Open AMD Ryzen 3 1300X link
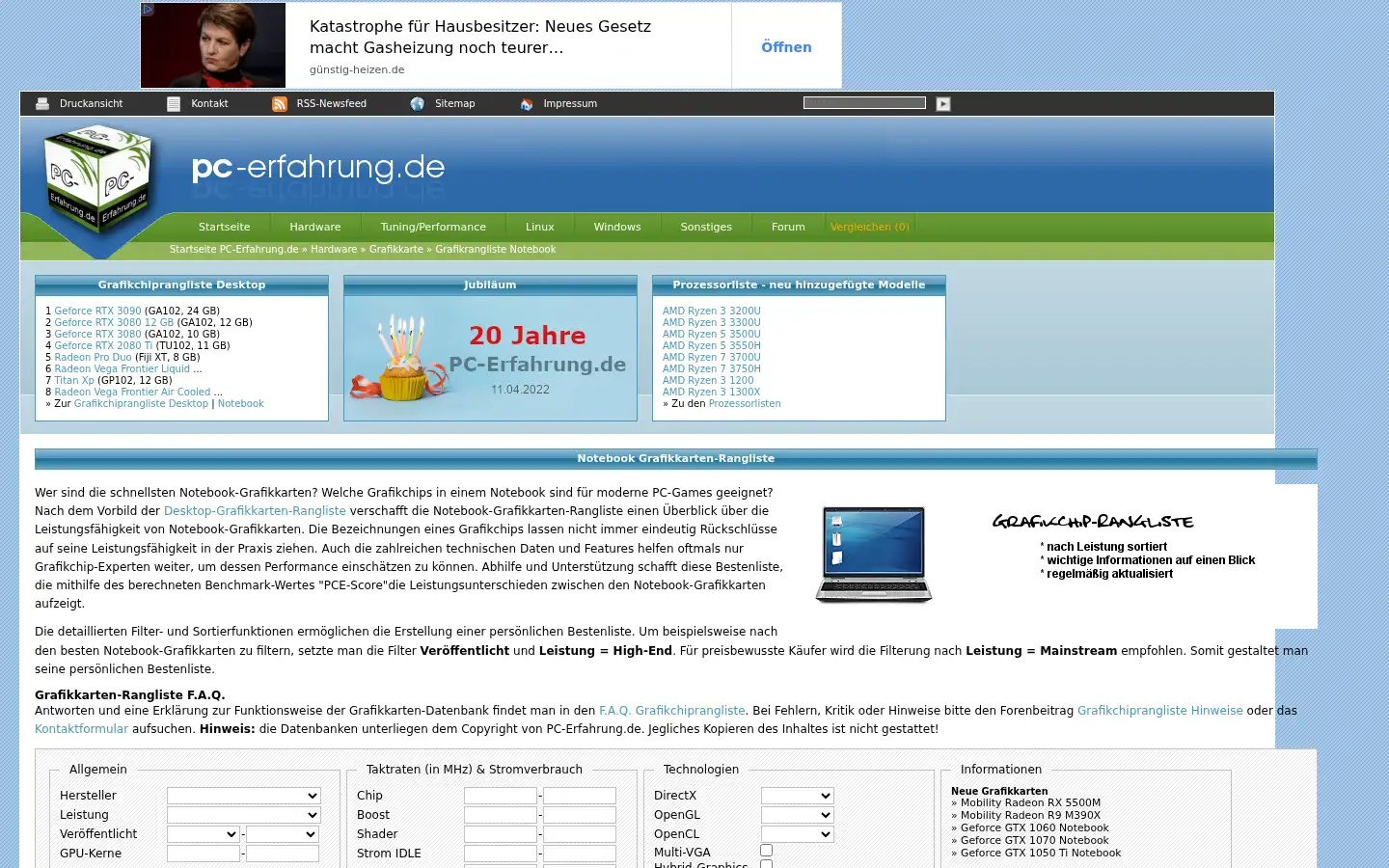Viewport: 1389px width, 868px height. click(x=712, y=393)
